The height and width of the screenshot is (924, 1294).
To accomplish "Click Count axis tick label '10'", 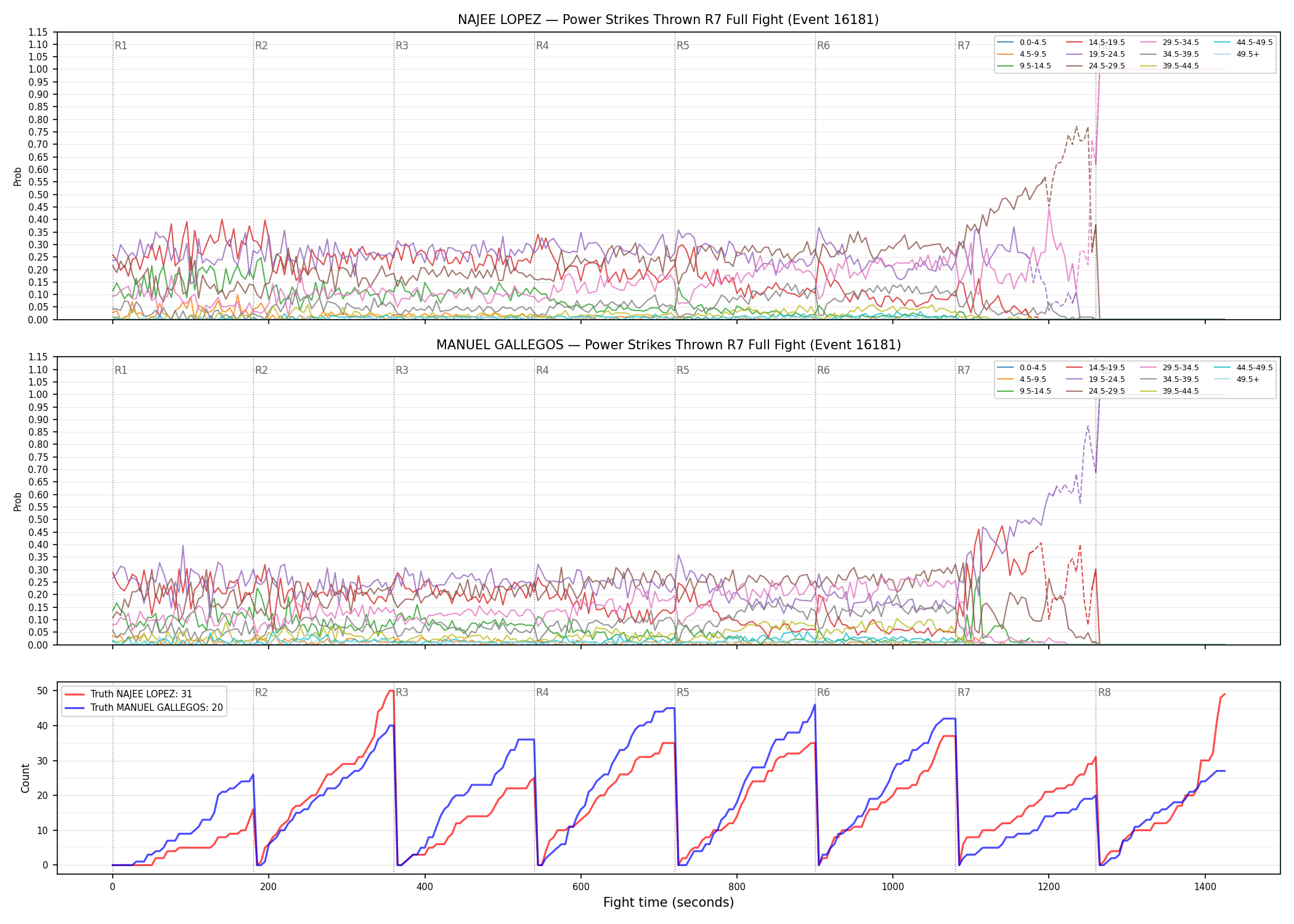I will pos(43,830).
